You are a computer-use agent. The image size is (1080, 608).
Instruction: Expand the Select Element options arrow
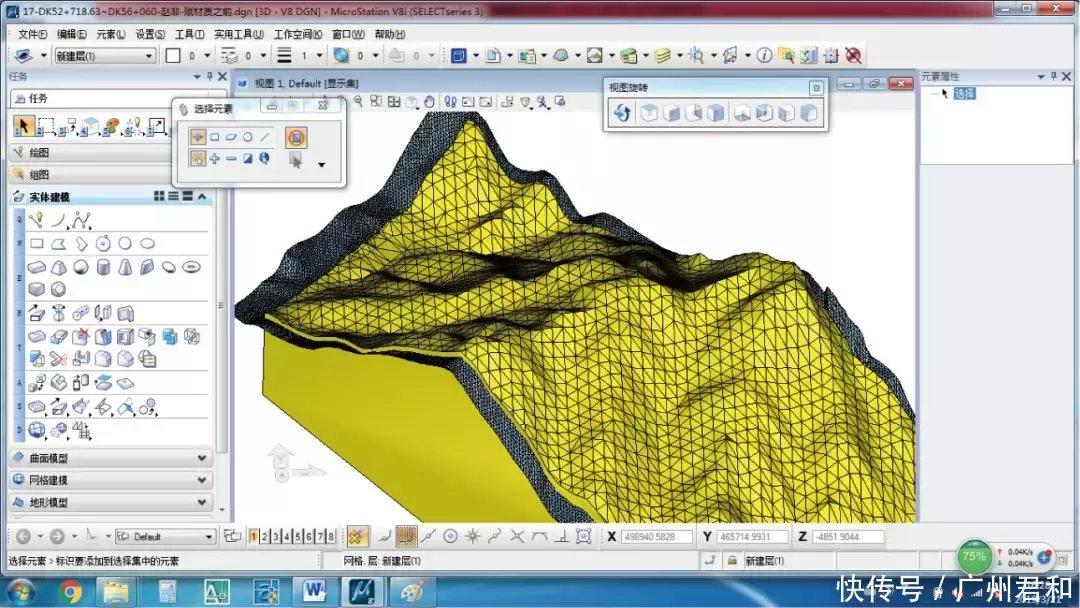pyautogui.click(x=321, y=165)
